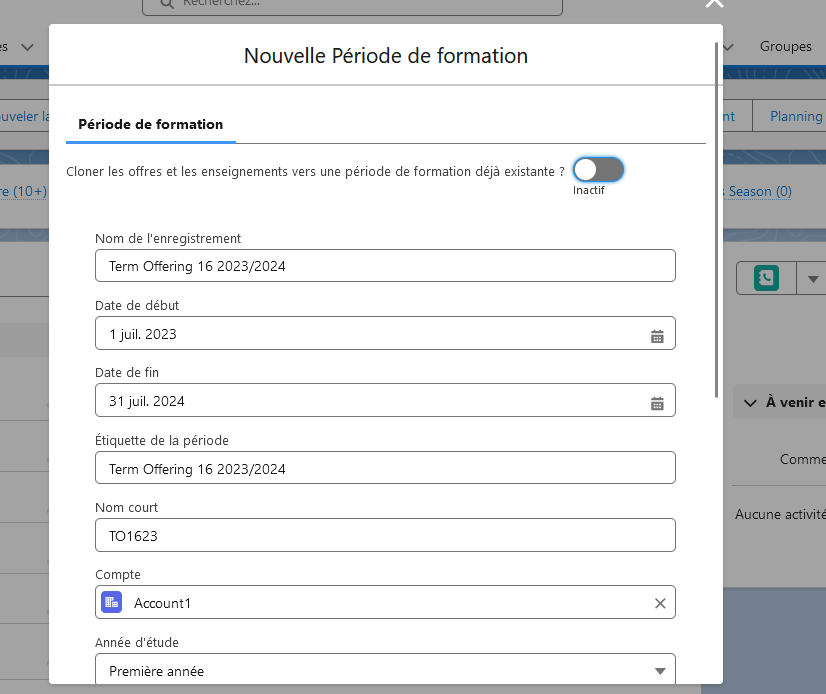Collapse the À venir section chevron
The height and width of the screenshot is (694, 826).
(749, 402)
